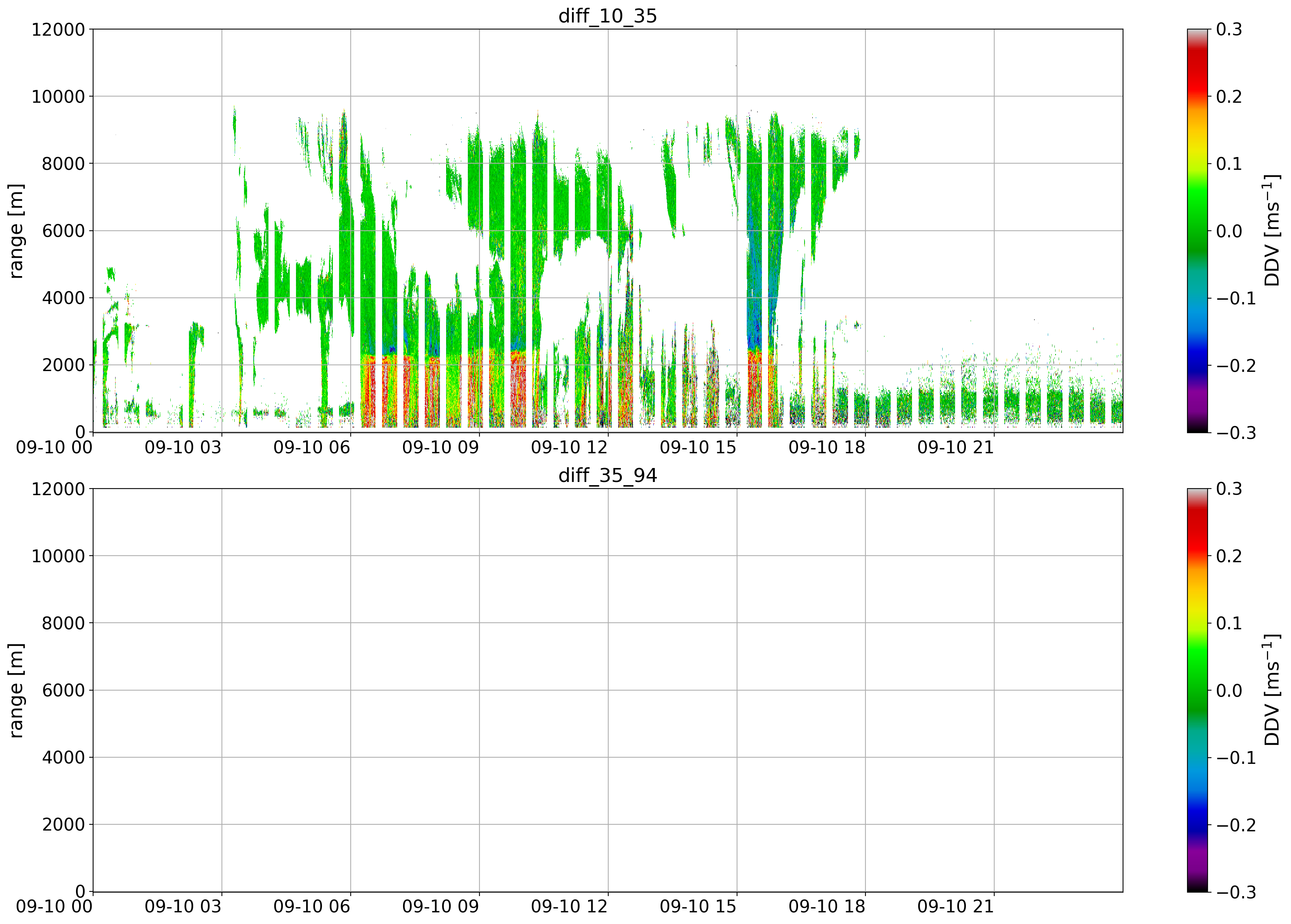The image size is (1291, 924).
Task: Select top plot's "09-10 12" time tick
Action: [x=569, y=448]
